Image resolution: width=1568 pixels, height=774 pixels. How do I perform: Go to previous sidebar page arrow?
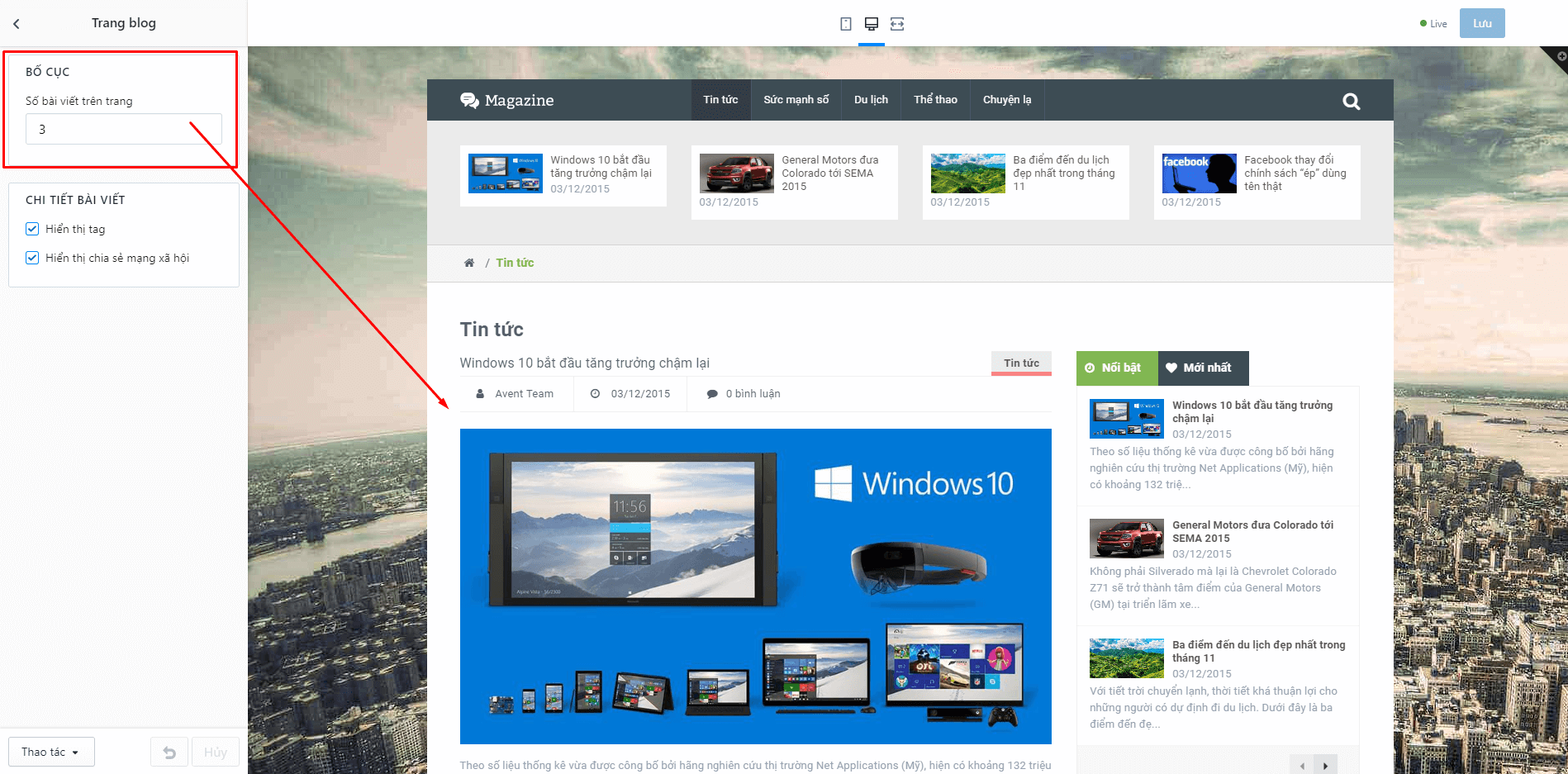pos(1302,766)
